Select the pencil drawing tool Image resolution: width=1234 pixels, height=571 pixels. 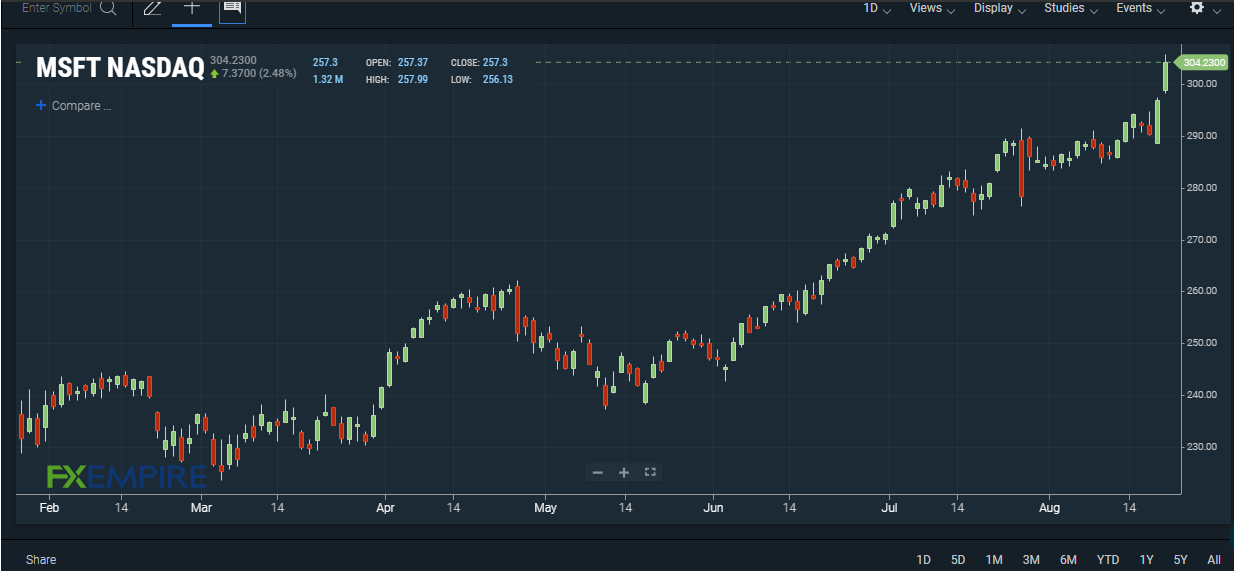point(152,8)
